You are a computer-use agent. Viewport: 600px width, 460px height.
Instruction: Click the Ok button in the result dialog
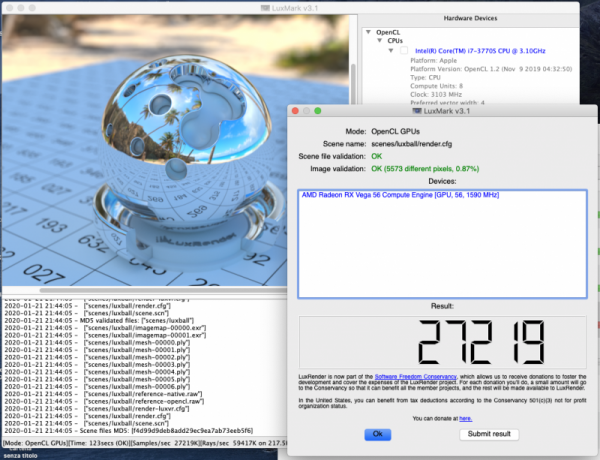click(377, 434)
